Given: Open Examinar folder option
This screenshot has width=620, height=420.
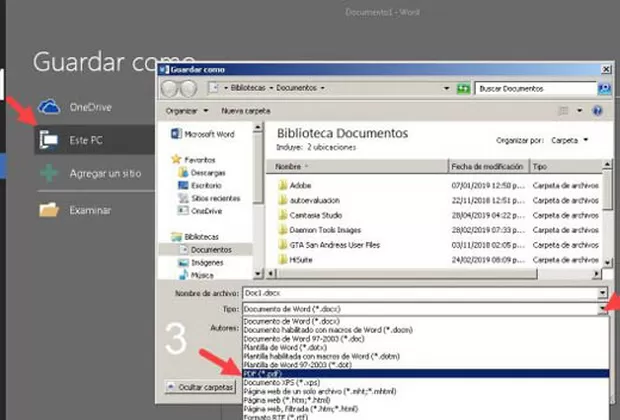Looking at the screenshot, I should (x=75, y=210).
